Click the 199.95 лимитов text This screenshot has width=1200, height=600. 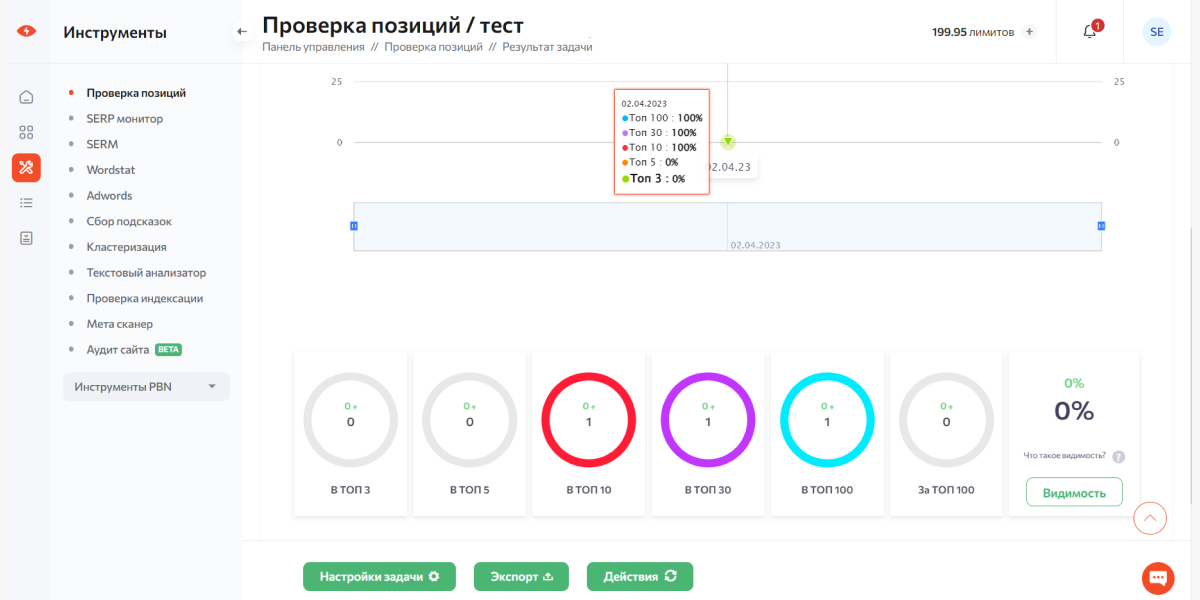pos(973,32)
